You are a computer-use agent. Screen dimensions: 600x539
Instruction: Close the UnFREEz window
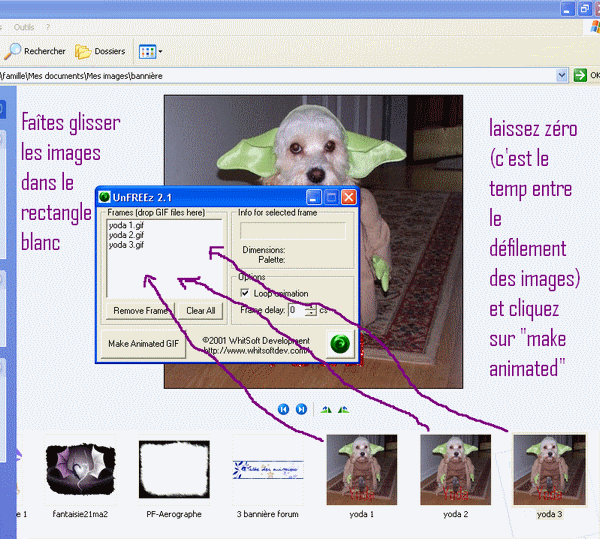click(x=349, y=197)
